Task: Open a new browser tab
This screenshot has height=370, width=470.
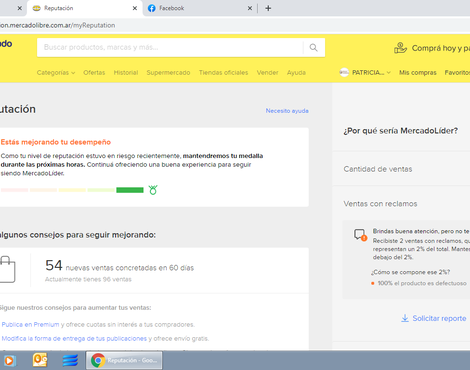Action: 268,8
